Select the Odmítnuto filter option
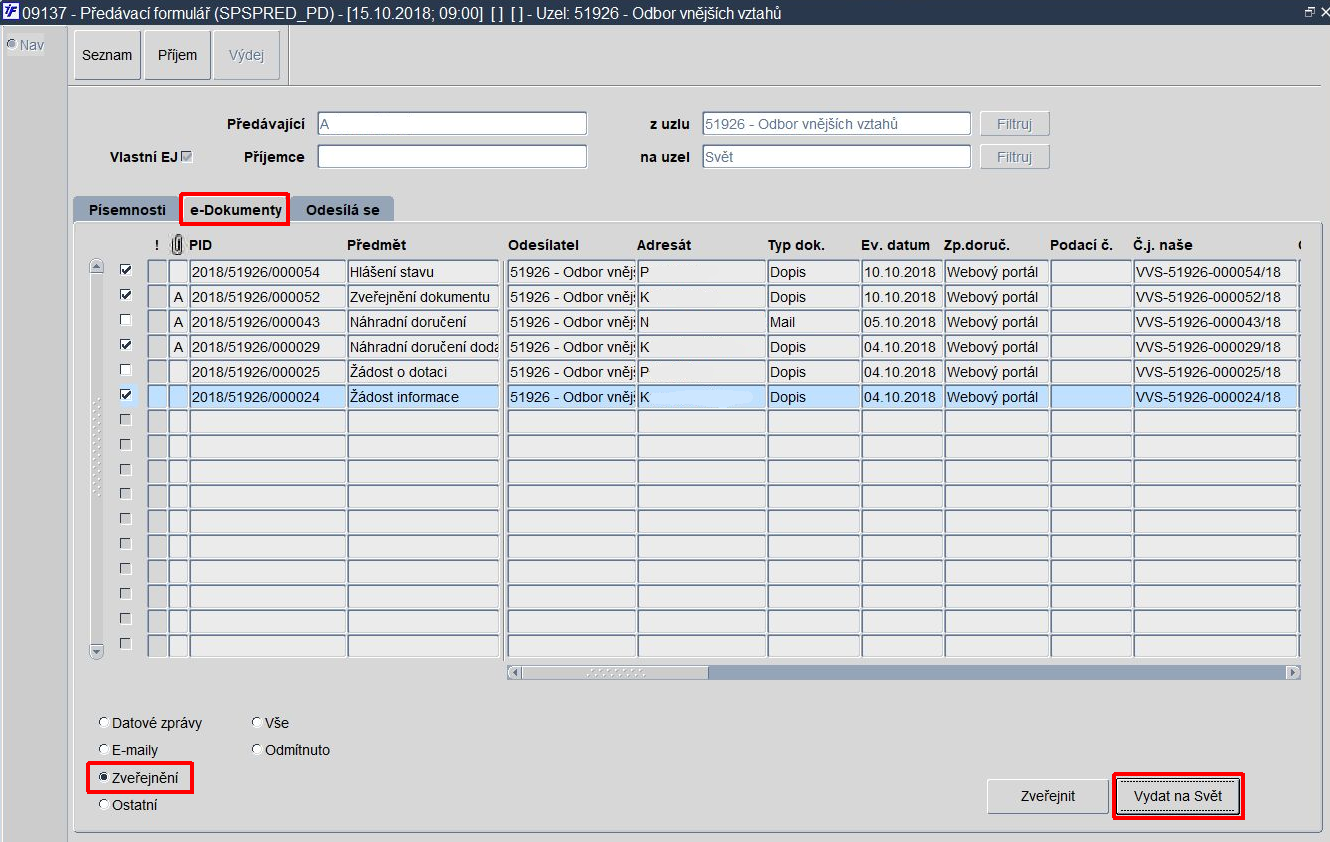This screenshot has width=1330, height=842. (257, 749)
